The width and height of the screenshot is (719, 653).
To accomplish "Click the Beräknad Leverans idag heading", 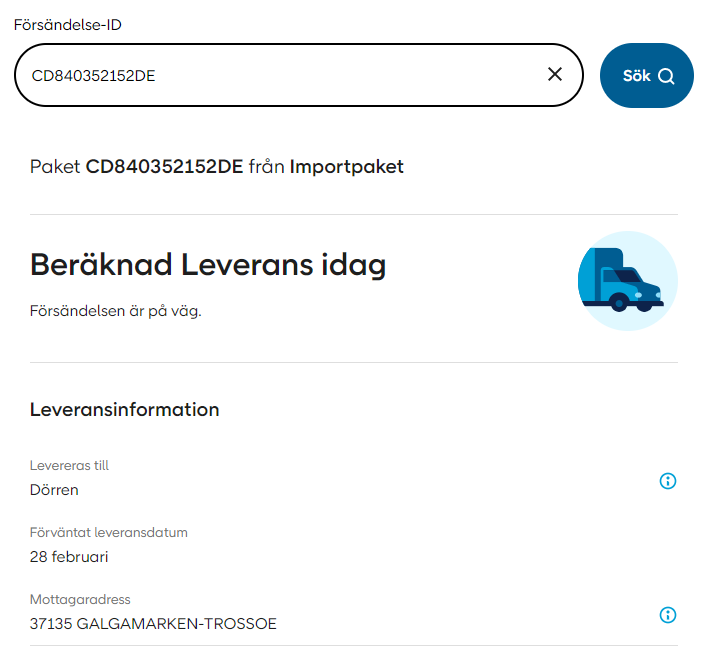I will pyautogui.click(x=208, y=265).
